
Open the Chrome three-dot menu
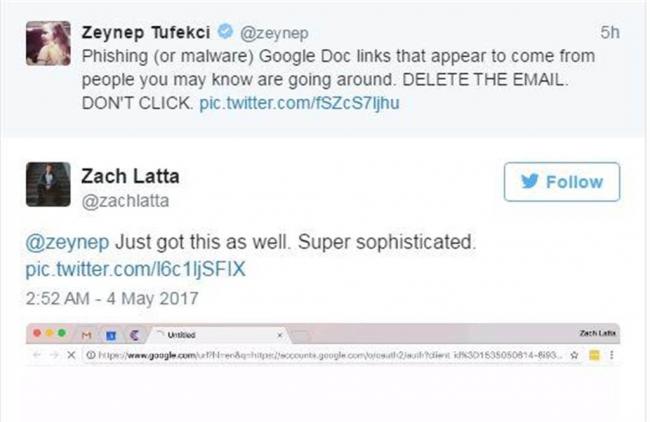click(x=611, y=355)
